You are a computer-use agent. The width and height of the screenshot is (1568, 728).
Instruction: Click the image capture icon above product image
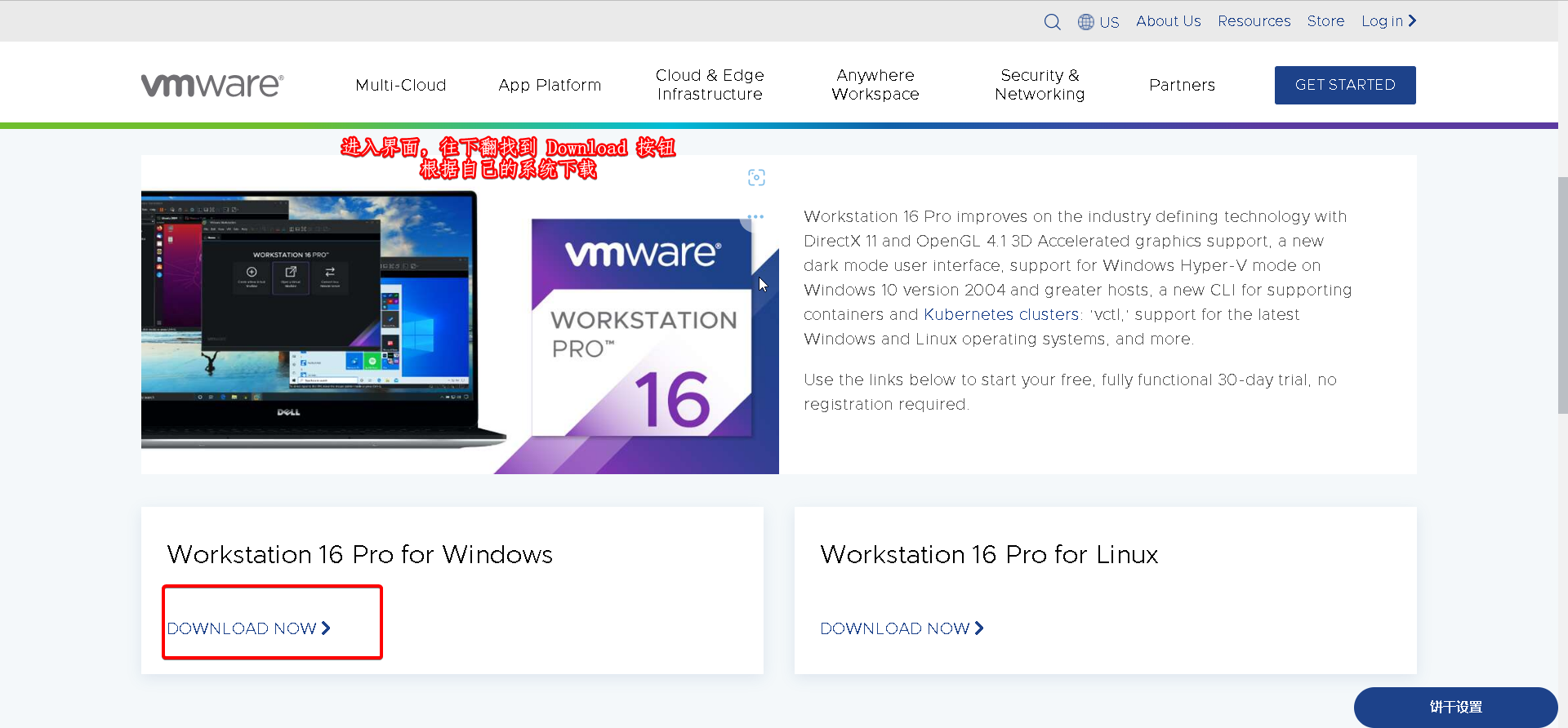click(756, 177)
